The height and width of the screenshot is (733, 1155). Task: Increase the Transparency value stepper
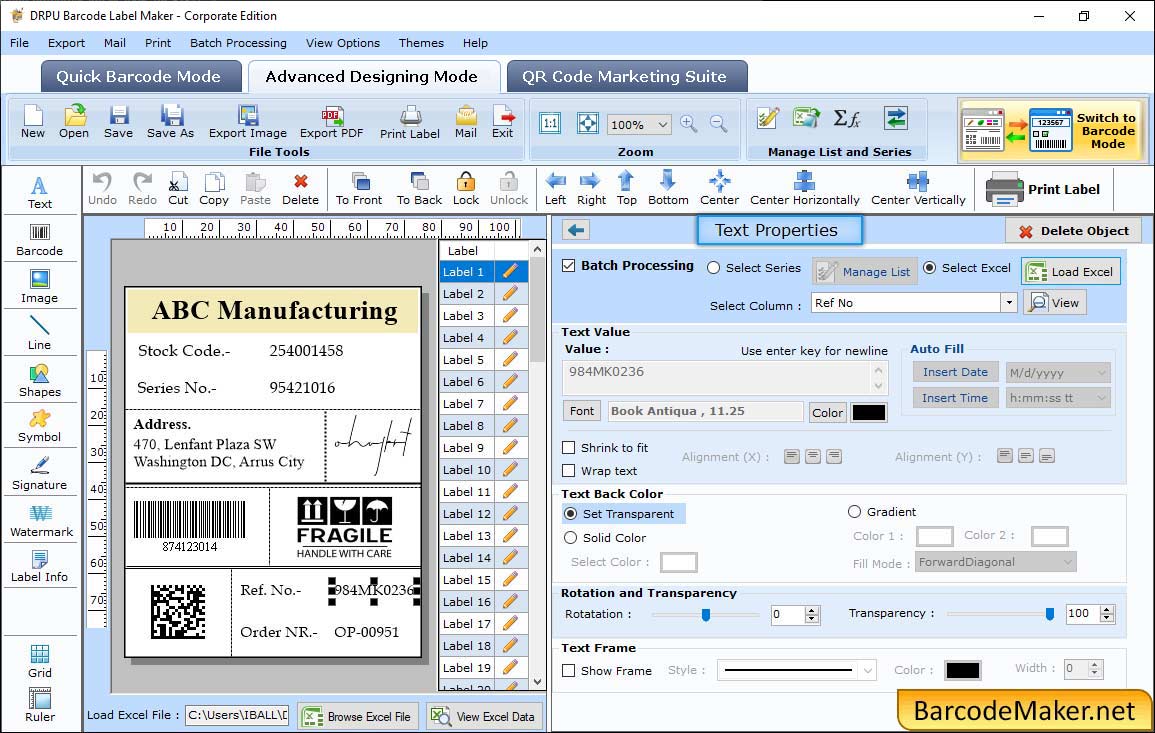point(1106,609)
